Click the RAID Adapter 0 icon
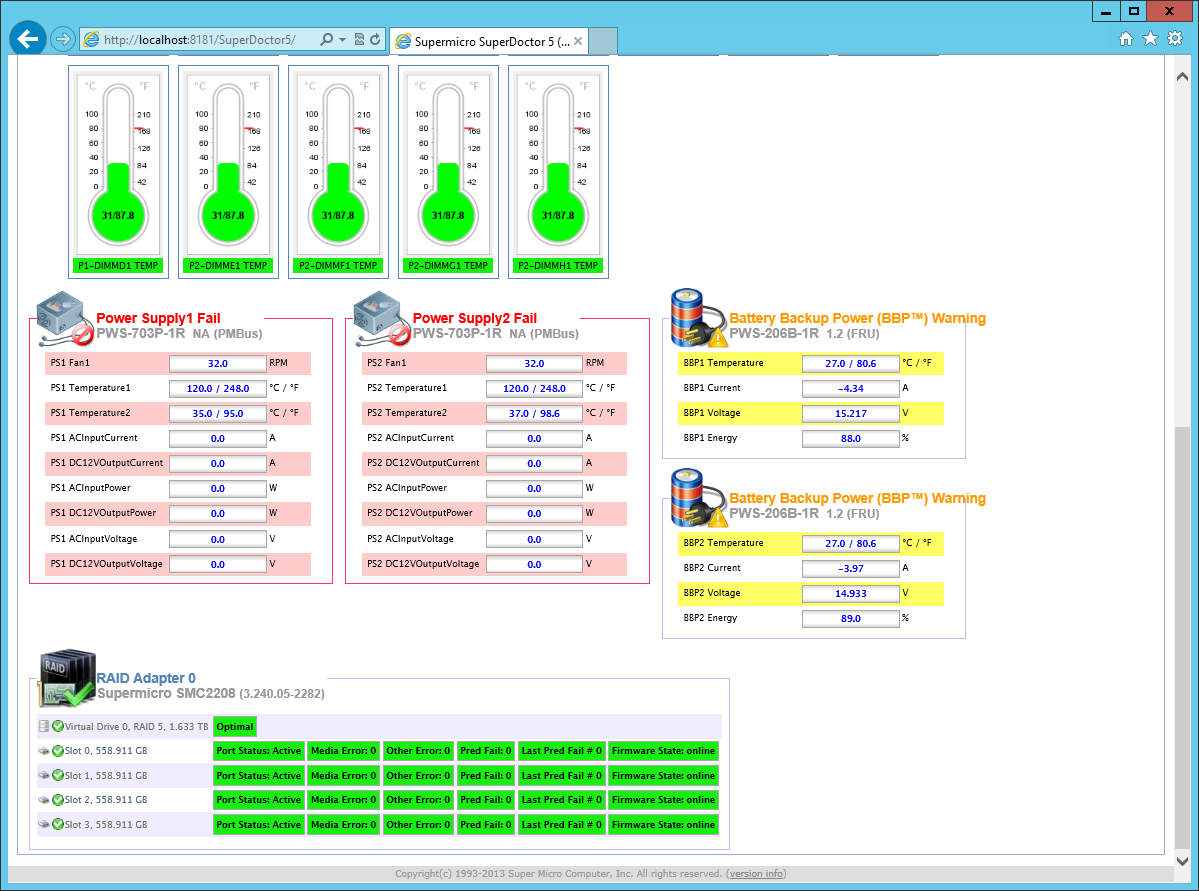Image resolution: width=1199 pixels, height=891 pixels. click(x=67, y=678)
